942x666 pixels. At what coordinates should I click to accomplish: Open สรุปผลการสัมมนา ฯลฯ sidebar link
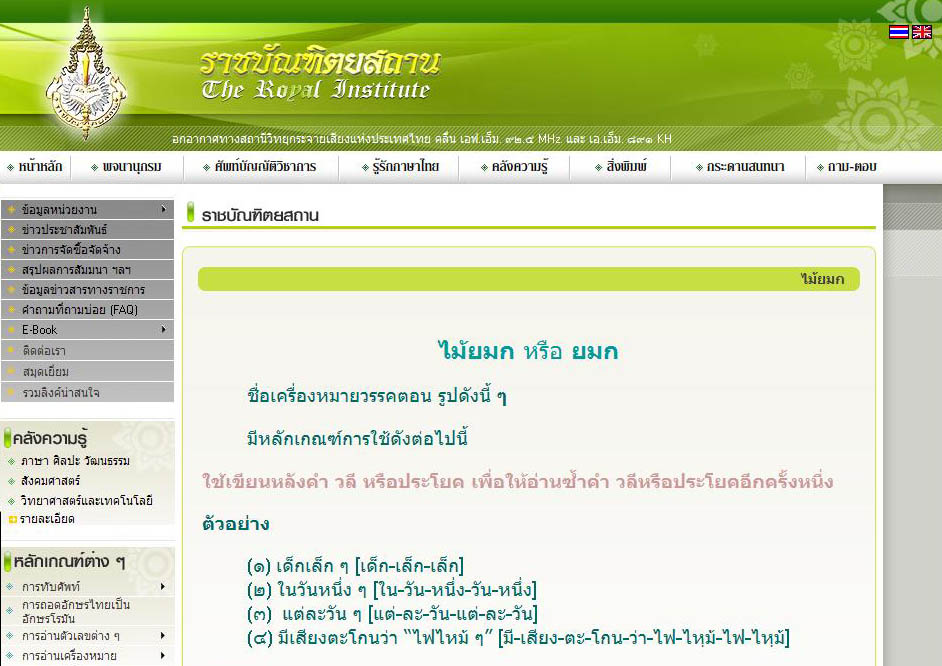click(88, 270)
